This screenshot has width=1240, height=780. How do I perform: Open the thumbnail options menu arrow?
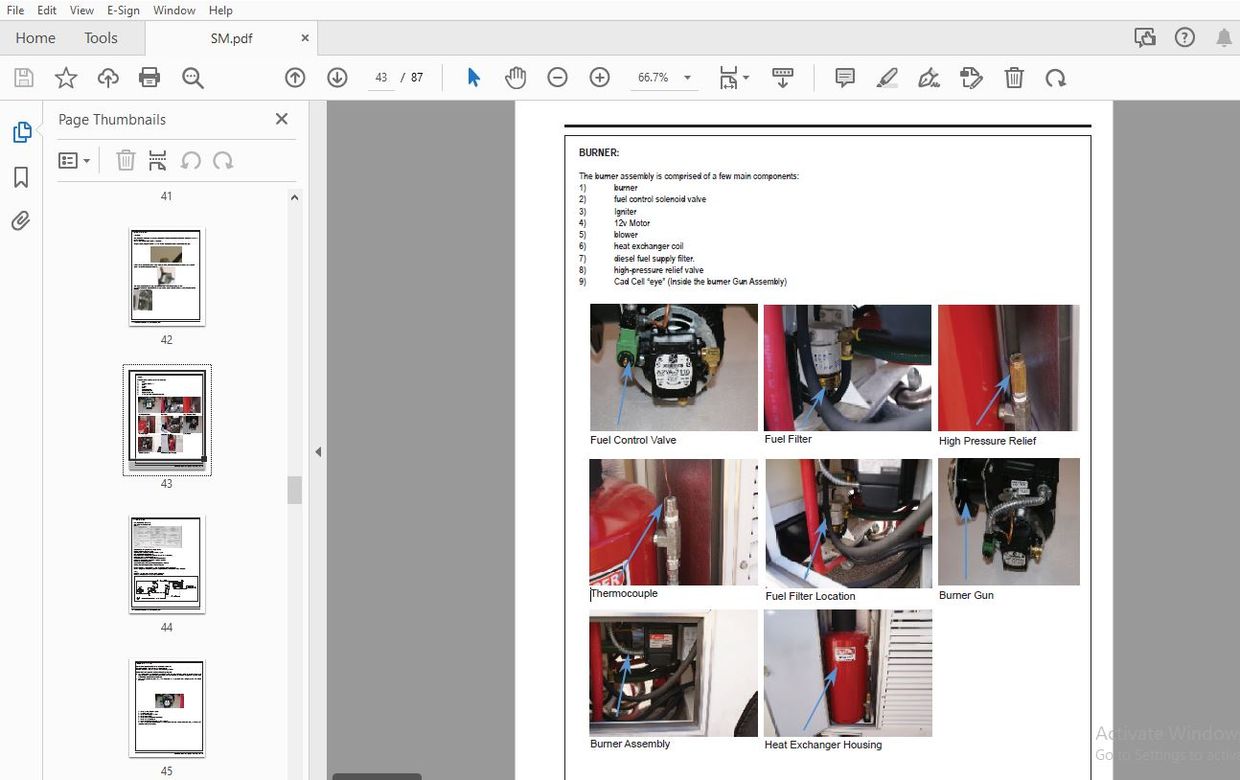85,160
